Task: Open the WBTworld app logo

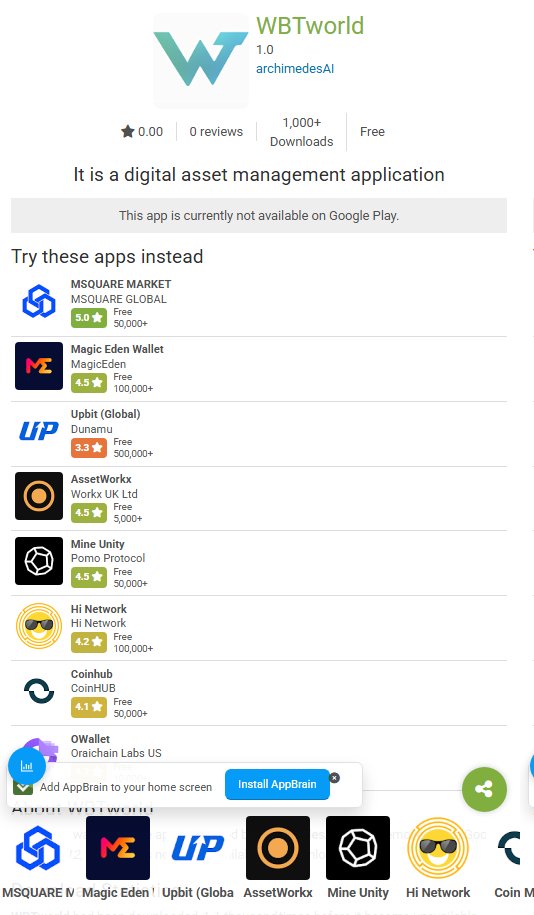Action: [201, 61]
